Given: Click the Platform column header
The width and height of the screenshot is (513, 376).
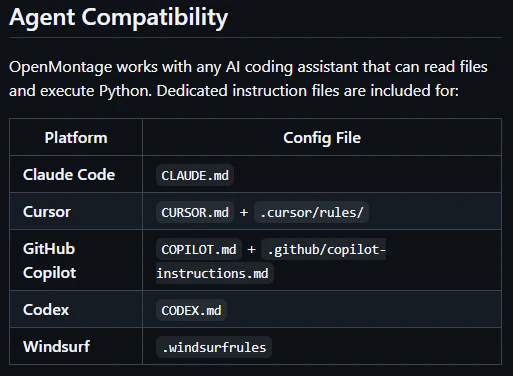Looking at the screenshot, I should coord(76,138).
